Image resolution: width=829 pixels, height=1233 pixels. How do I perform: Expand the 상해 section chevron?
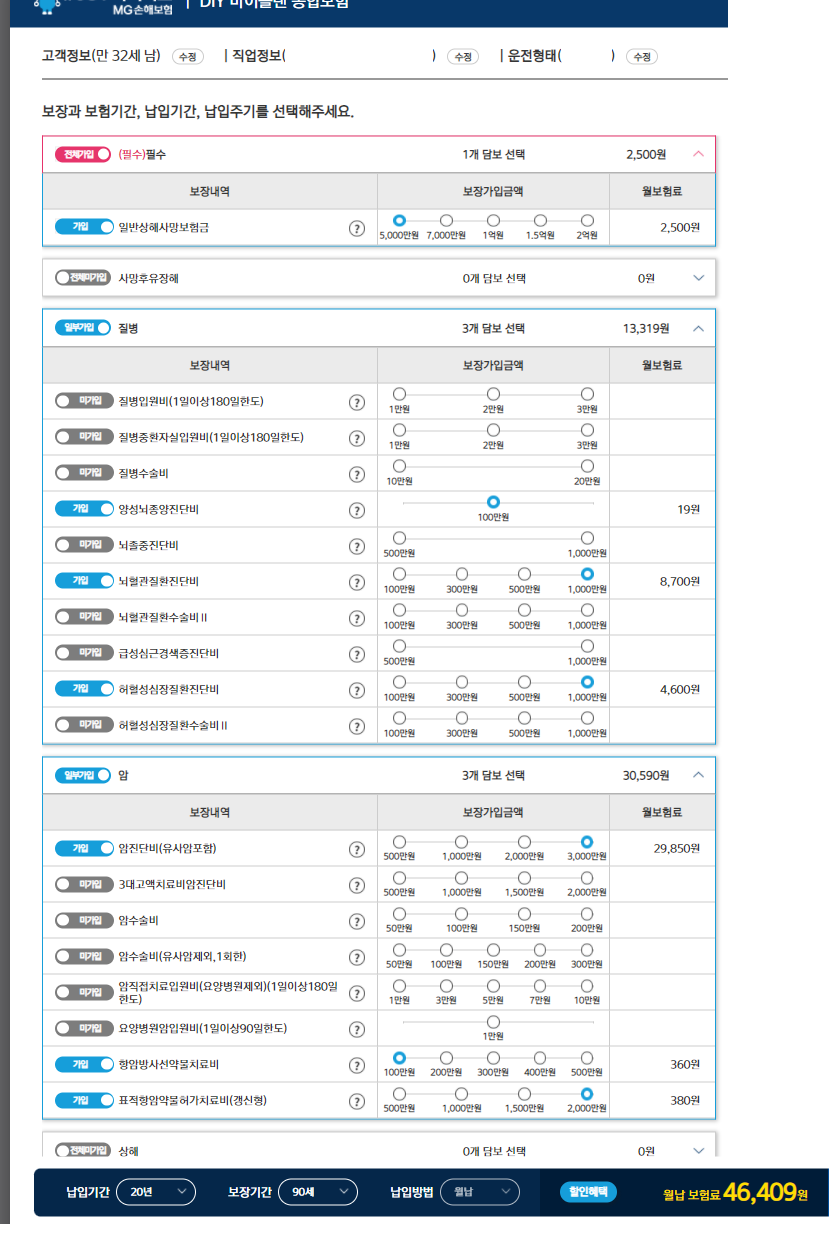coord(698,1151)
